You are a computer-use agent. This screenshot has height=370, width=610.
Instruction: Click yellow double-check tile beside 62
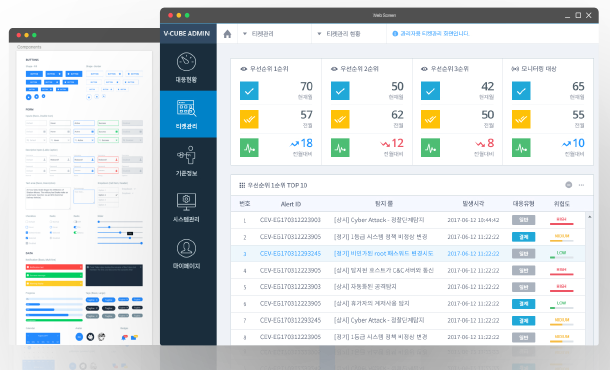(340, 119)
